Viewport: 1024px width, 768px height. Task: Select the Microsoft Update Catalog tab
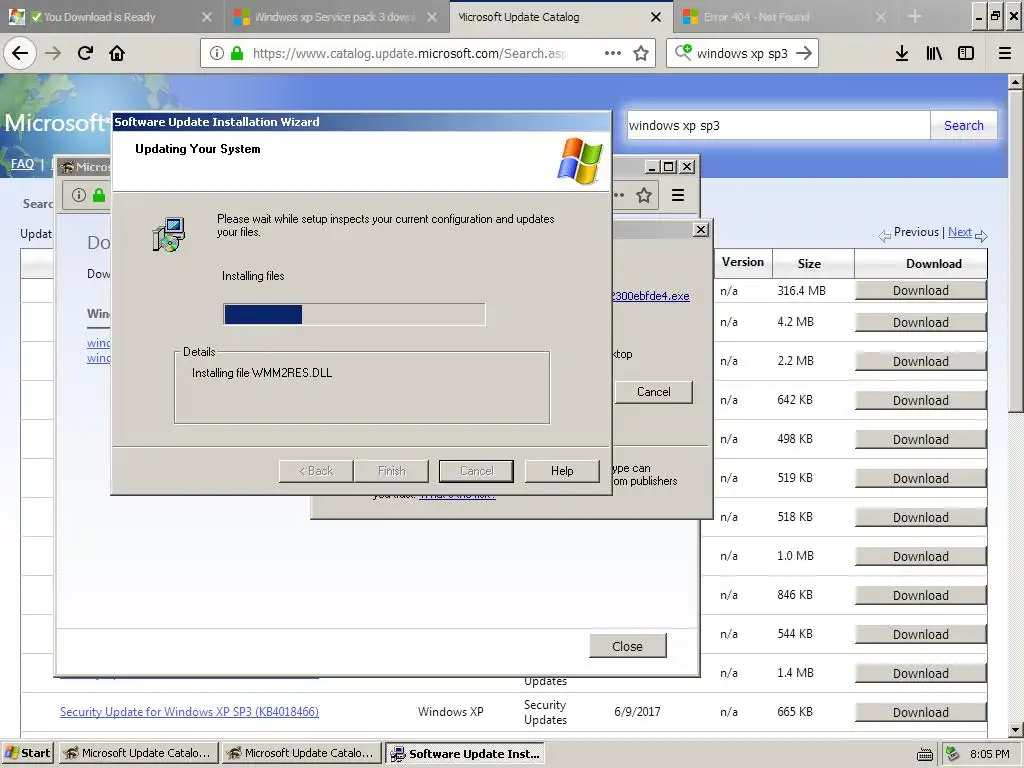(558, 17)
